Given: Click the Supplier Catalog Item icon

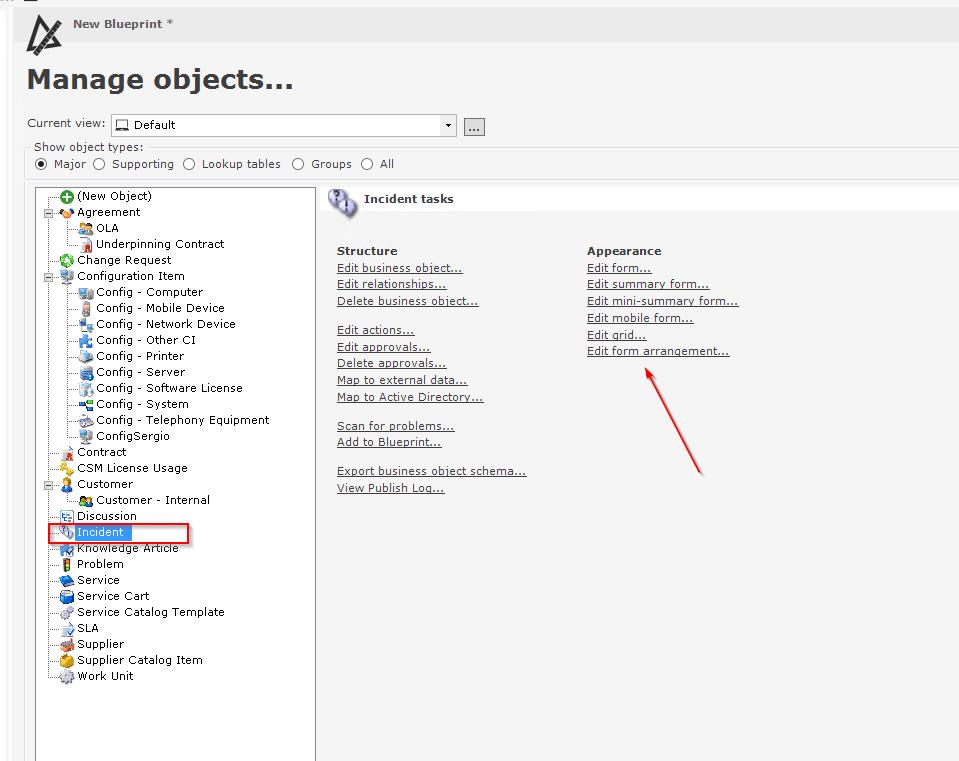Looking at the screenshot, I should point(67,660).
